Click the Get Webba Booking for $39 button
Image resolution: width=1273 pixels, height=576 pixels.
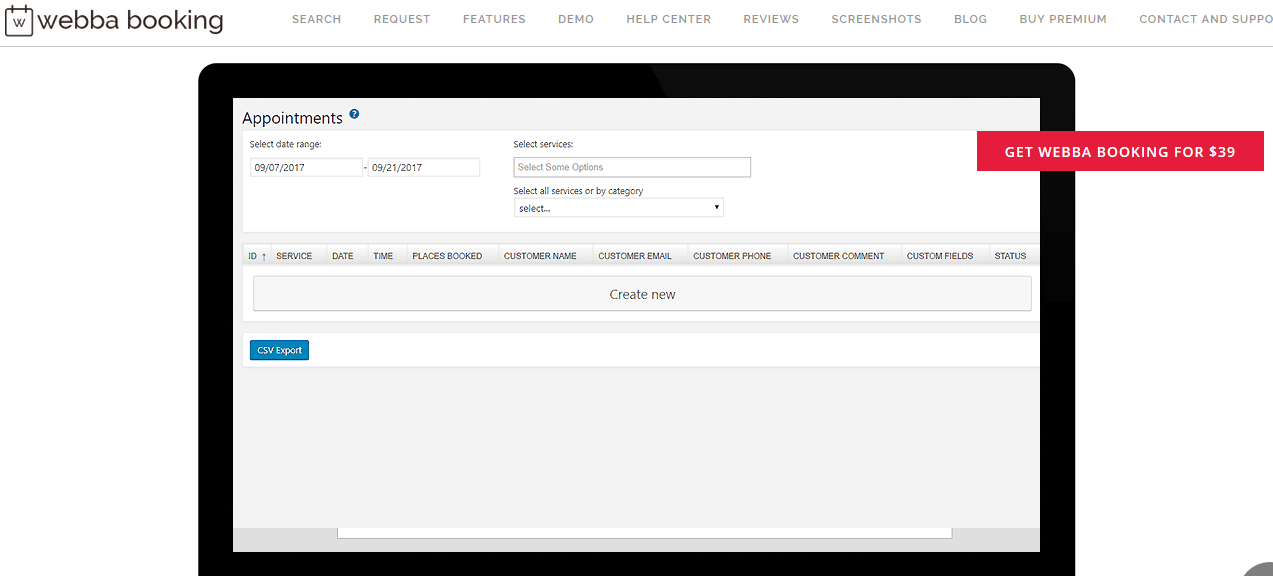[1120, 152]
